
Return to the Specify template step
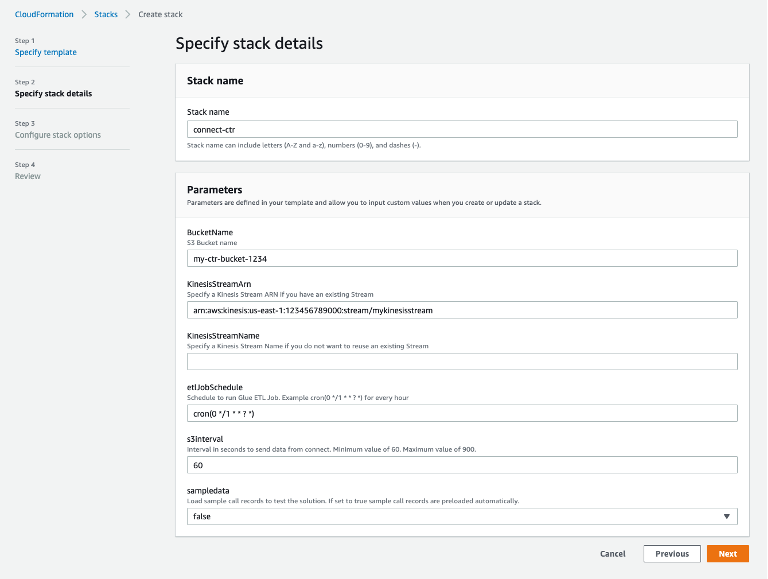tap(46, 52)
